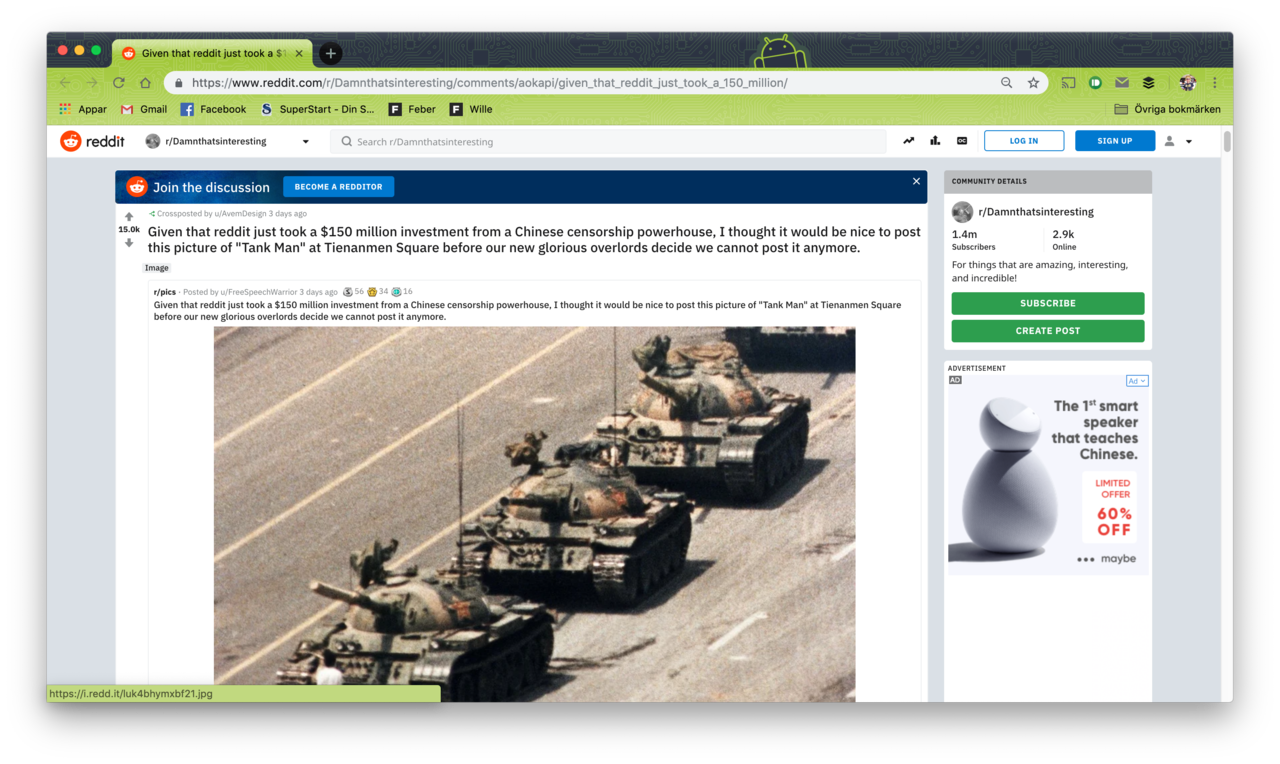
Task: Open the Wille bookmark
Action: coord(471,109)
